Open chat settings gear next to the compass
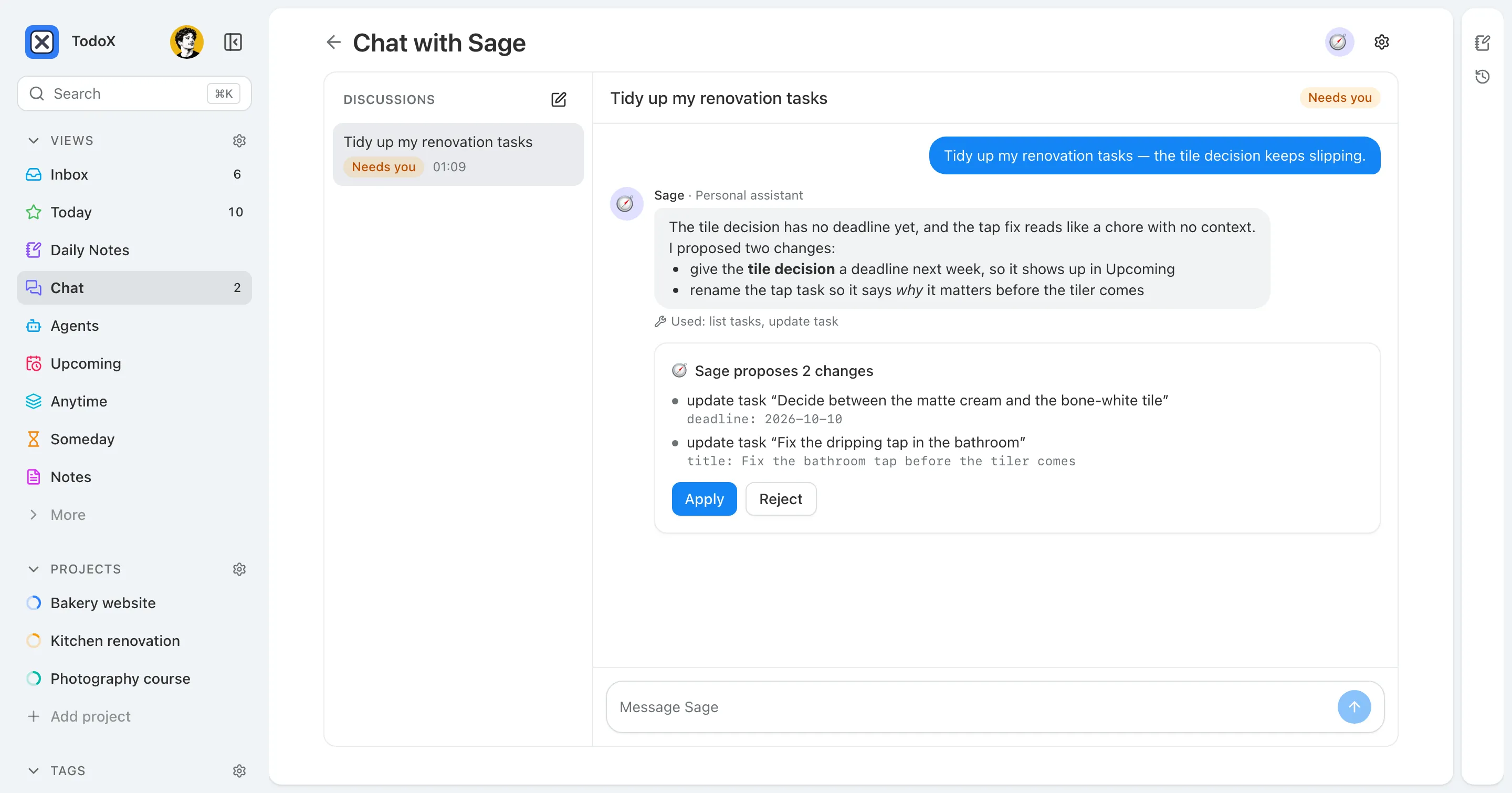The image size is (1512, 793). (1382, 42)
